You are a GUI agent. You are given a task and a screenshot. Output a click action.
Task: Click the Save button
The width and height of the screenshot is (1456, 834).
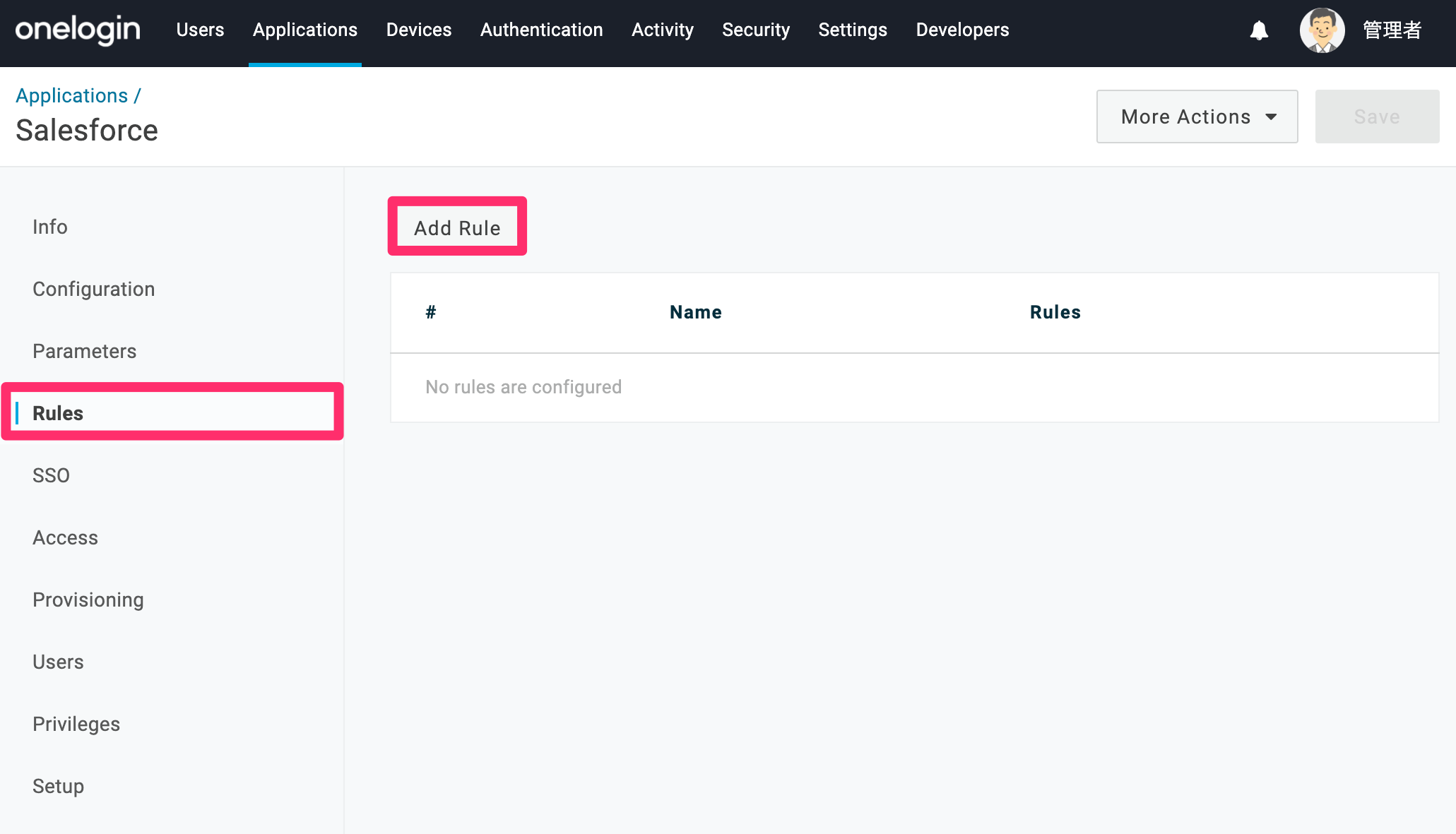tap(1377, 117)
